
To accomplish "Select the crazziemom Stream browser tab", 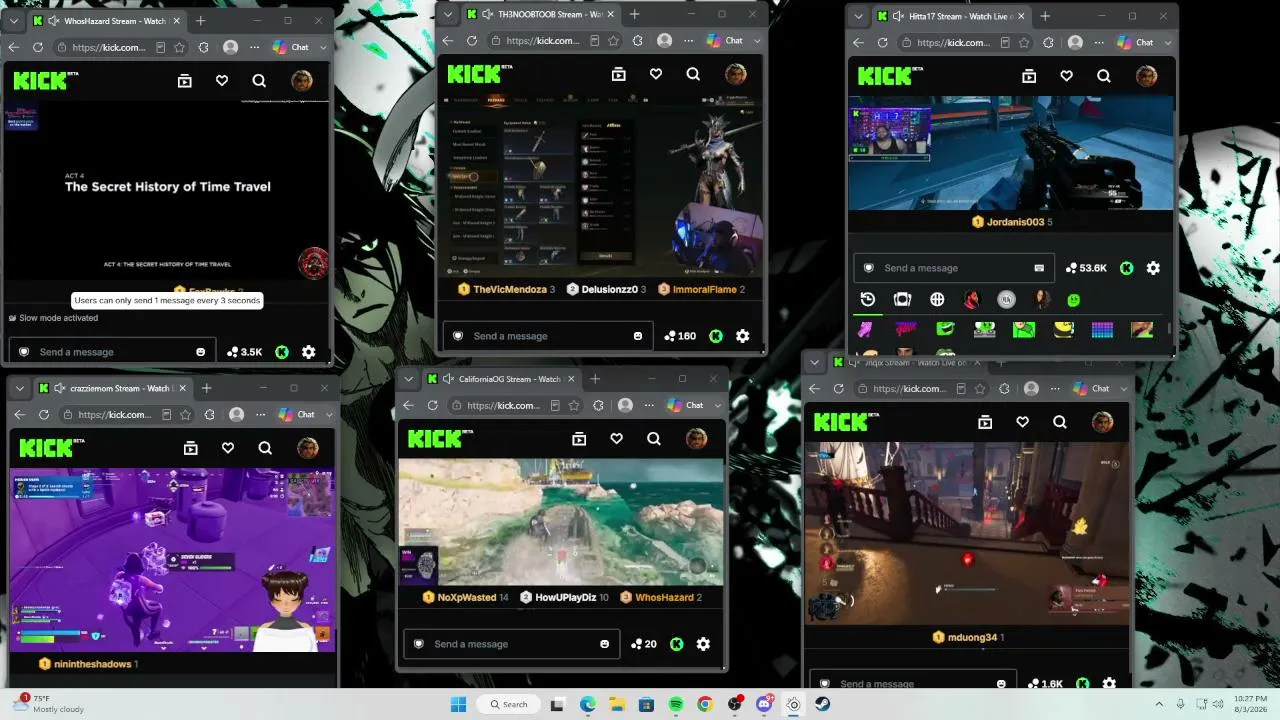I will click(x=113, y=388).
